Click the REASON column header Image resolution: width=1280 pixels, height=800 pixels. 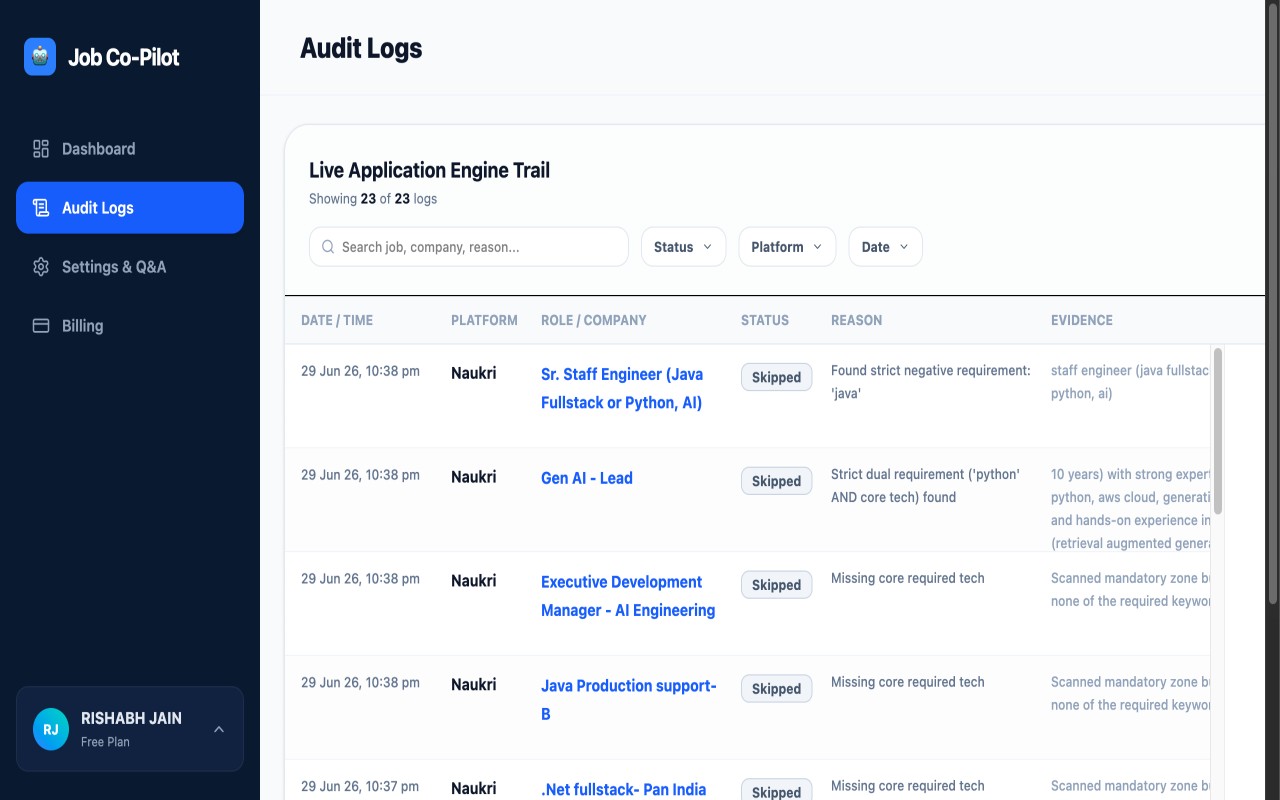pyautogui.click(x=857, y=320)
